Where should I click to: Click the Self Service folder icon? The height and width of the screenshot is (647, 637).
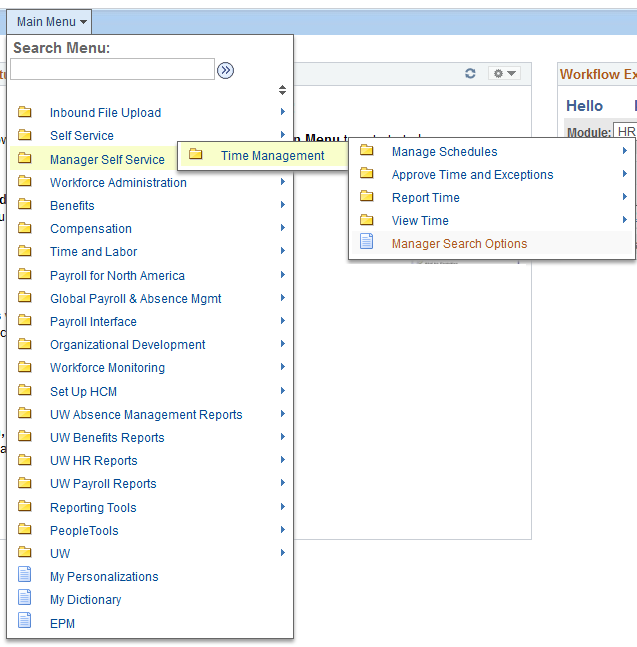point(25,135)
